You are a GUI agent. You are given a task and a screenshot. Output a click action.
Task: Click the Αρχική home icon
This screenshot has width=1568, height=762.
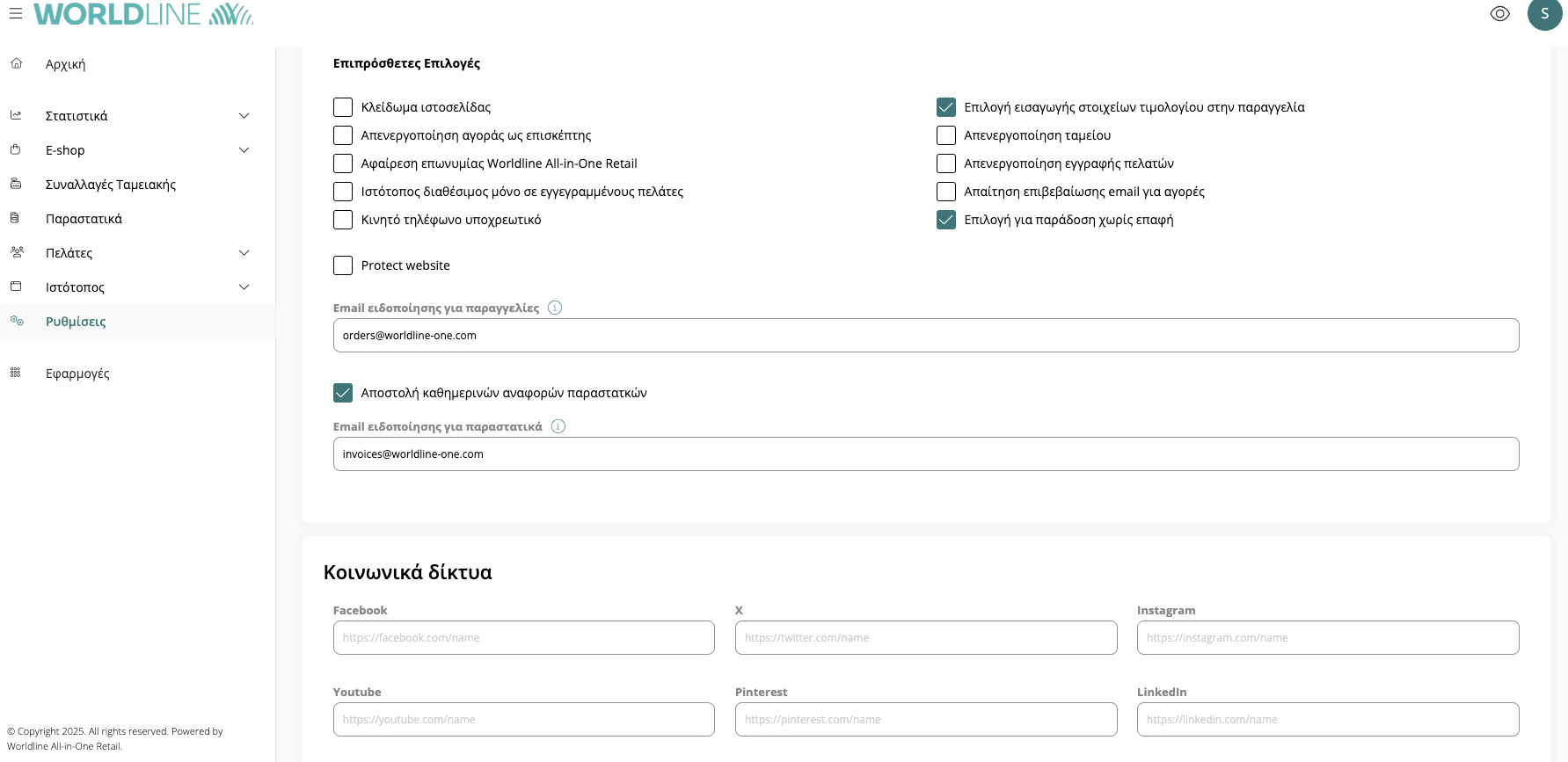[16, 63]
